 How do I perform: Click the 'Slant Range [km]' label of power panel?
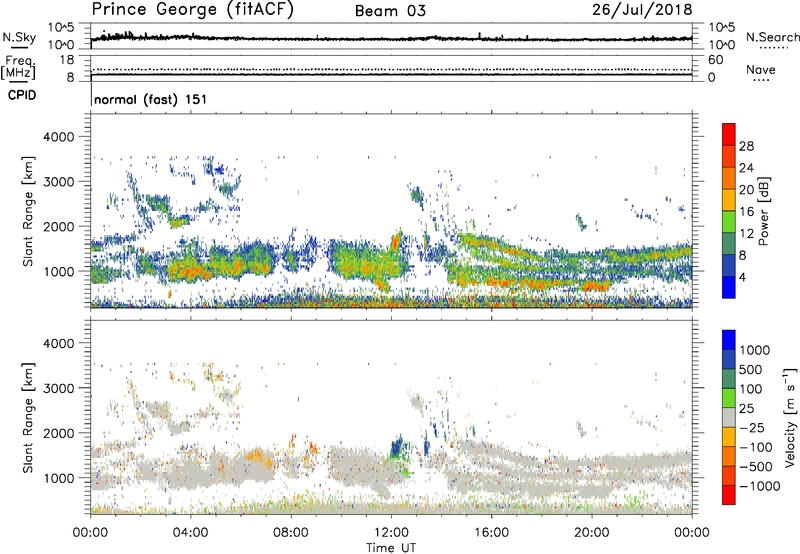point(28,211)
